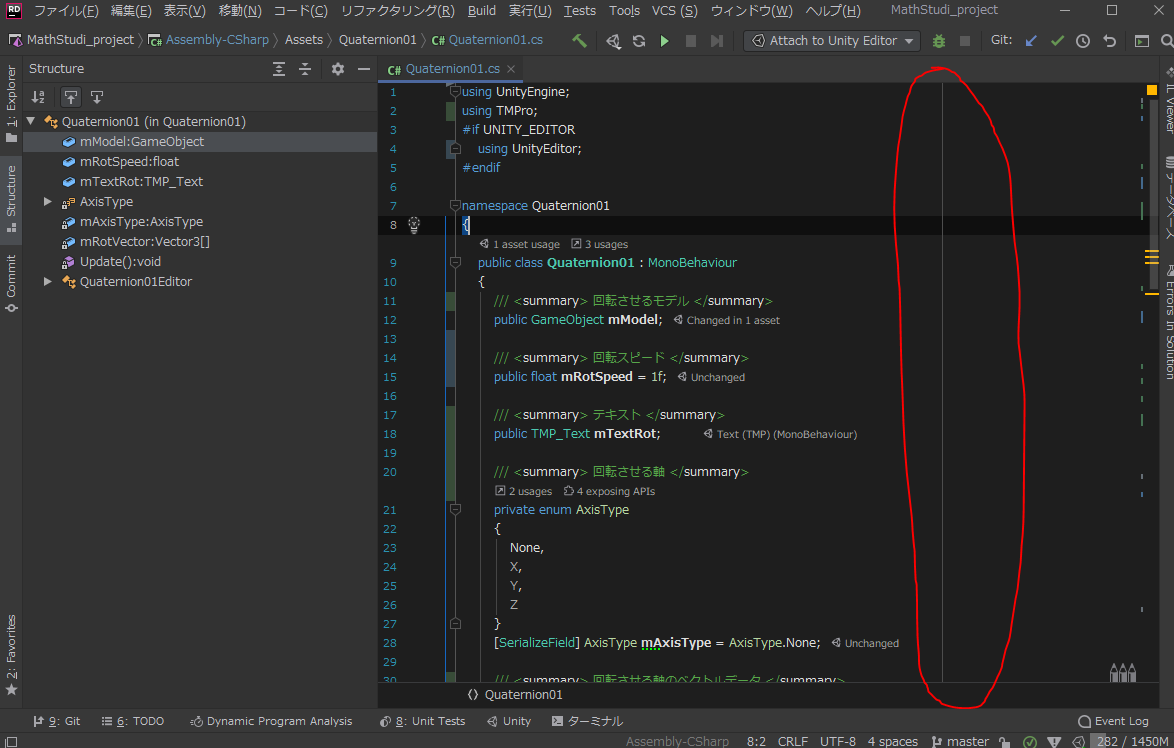Open Git history via clock icon
The image size is (1174, 748).
pos(1083,41)
